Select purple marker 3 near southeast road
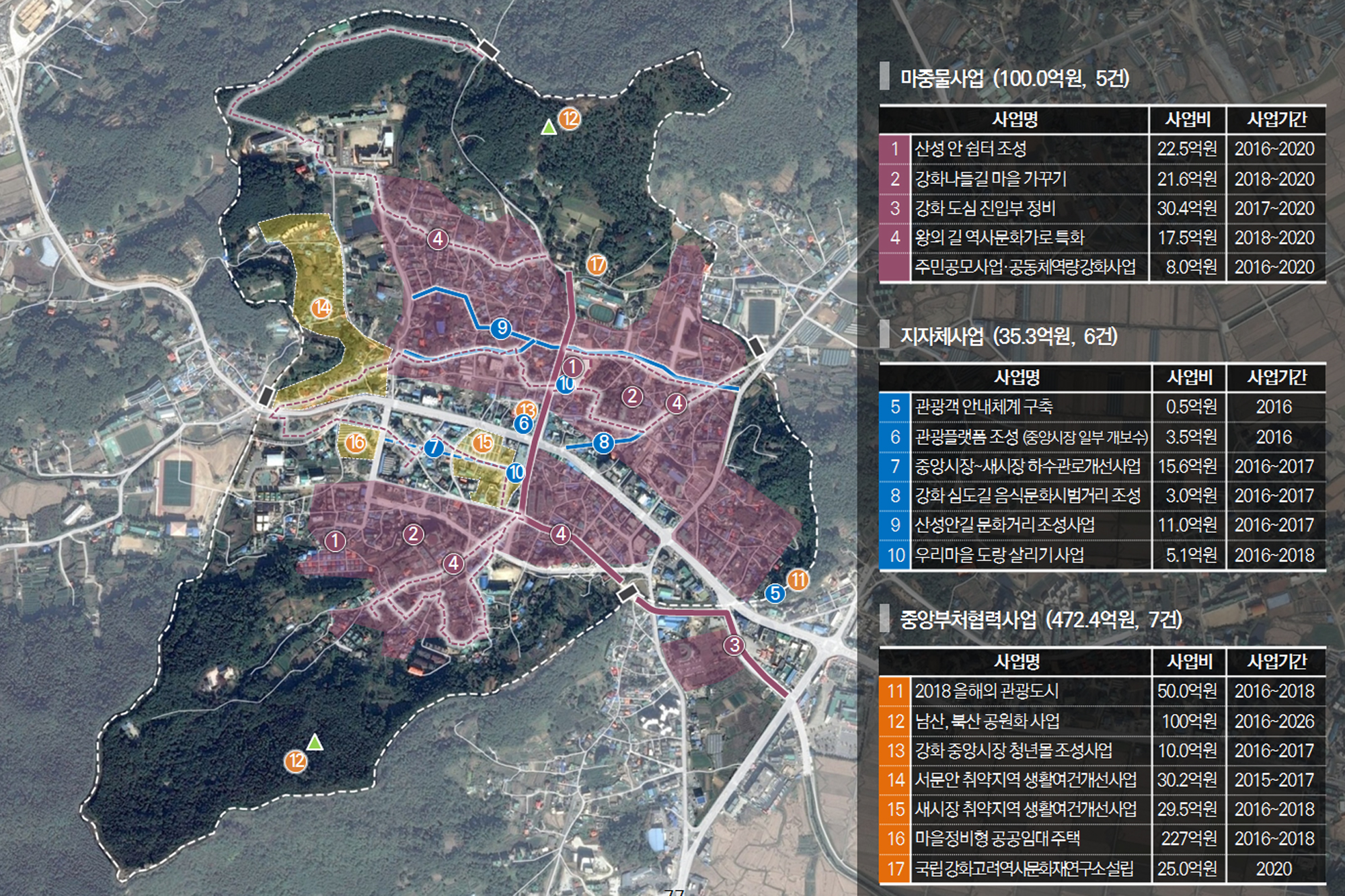 (734, 645)
